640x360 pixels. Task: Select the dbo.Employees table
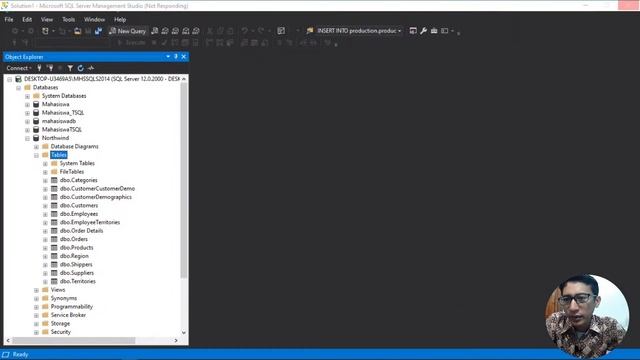79,214
